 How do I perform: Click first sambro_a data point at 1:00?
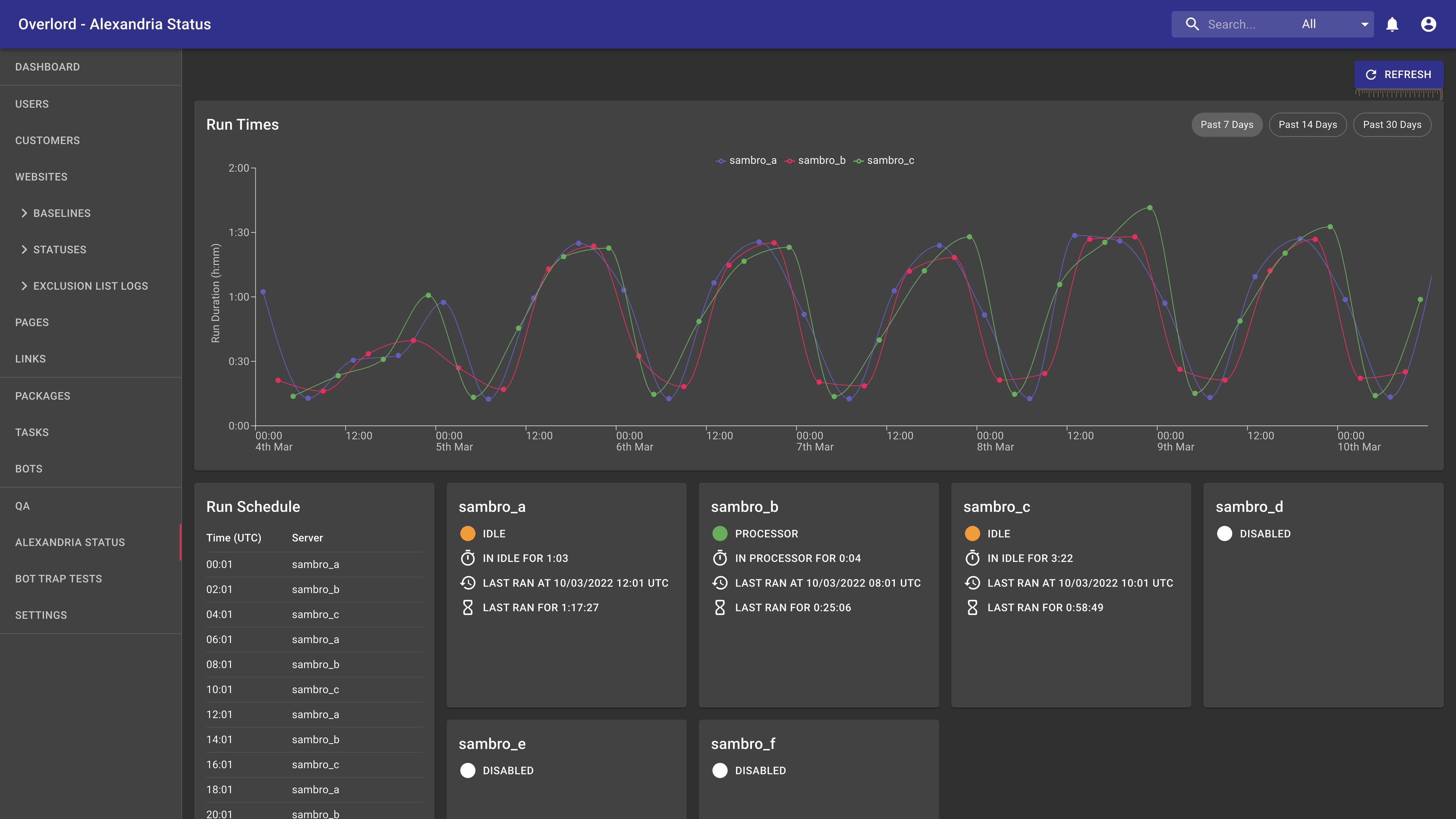point(263,292)
